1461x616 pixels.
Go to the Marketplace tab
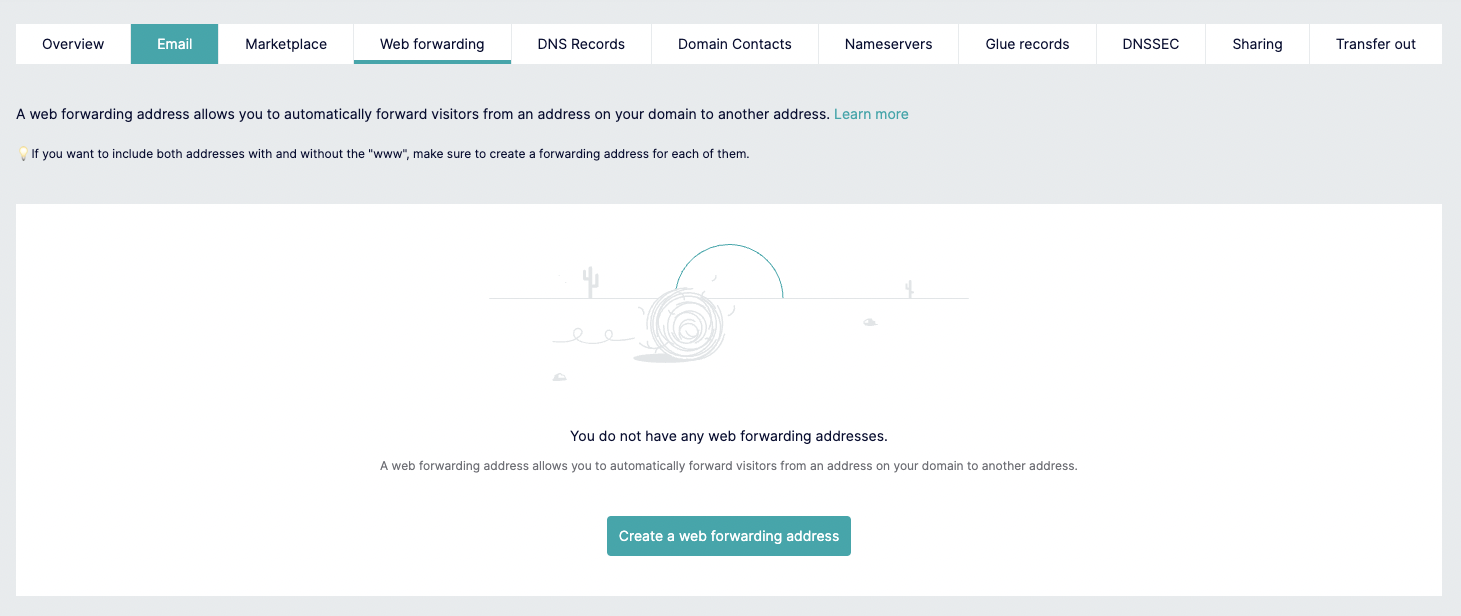286,44
